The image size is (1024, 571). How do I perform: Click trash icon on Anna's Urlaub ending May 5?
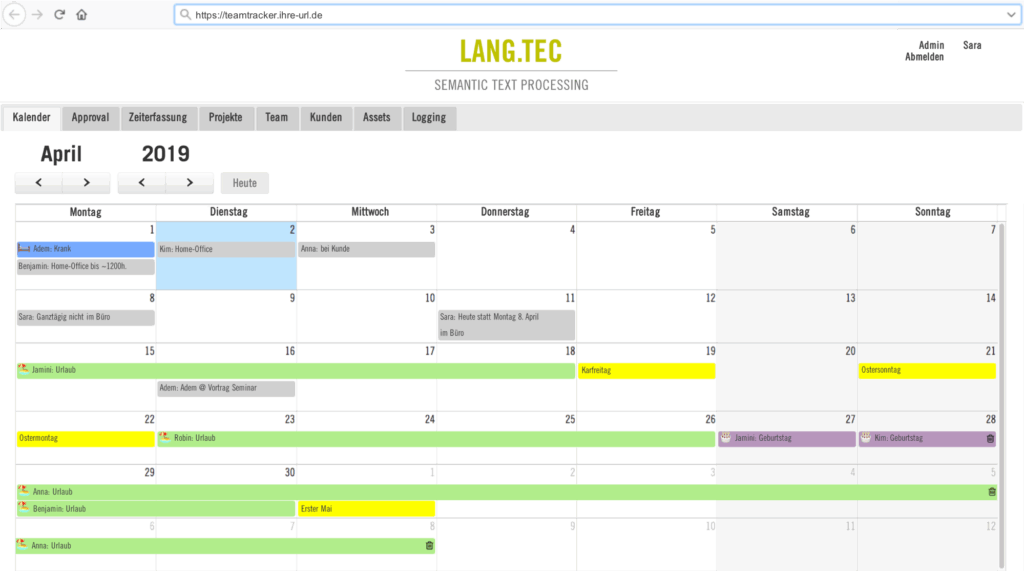coord(991,491)
